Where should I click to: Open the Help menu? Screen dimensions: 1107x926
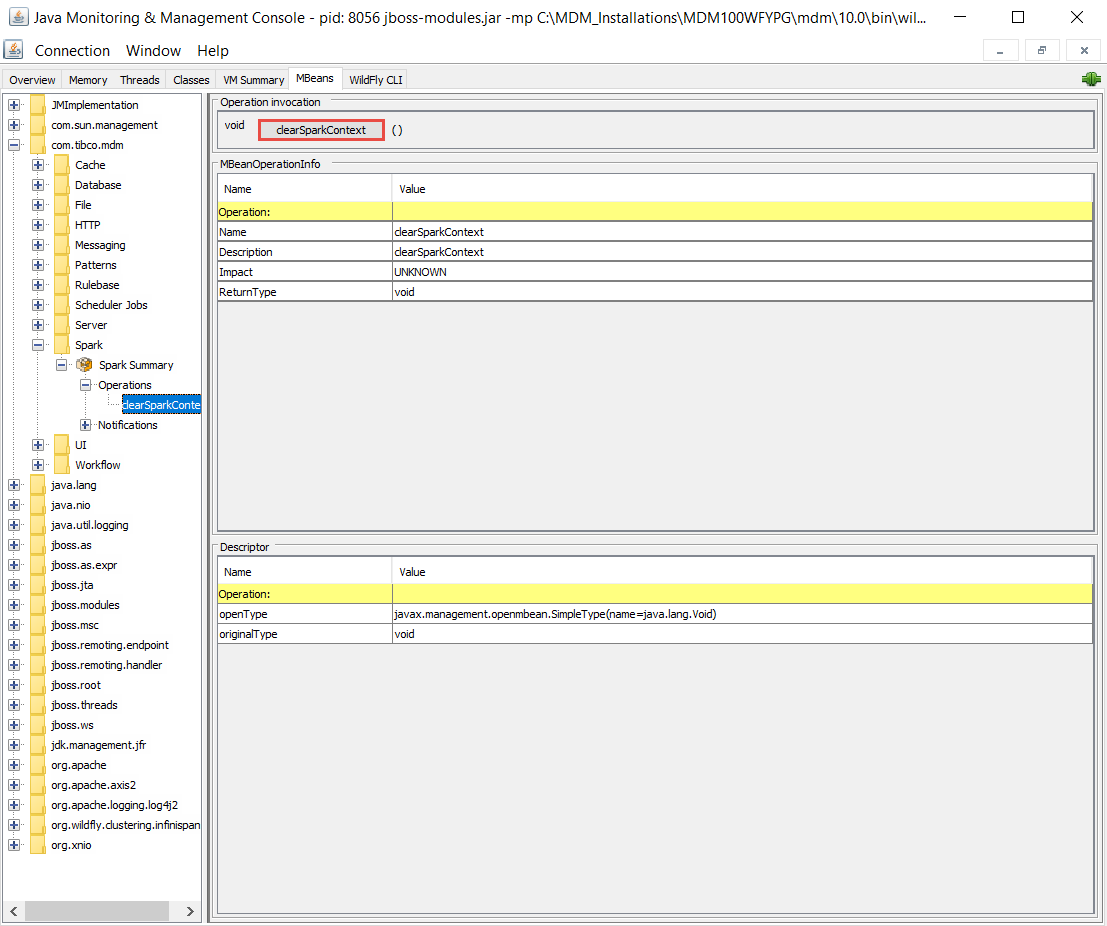212,51
